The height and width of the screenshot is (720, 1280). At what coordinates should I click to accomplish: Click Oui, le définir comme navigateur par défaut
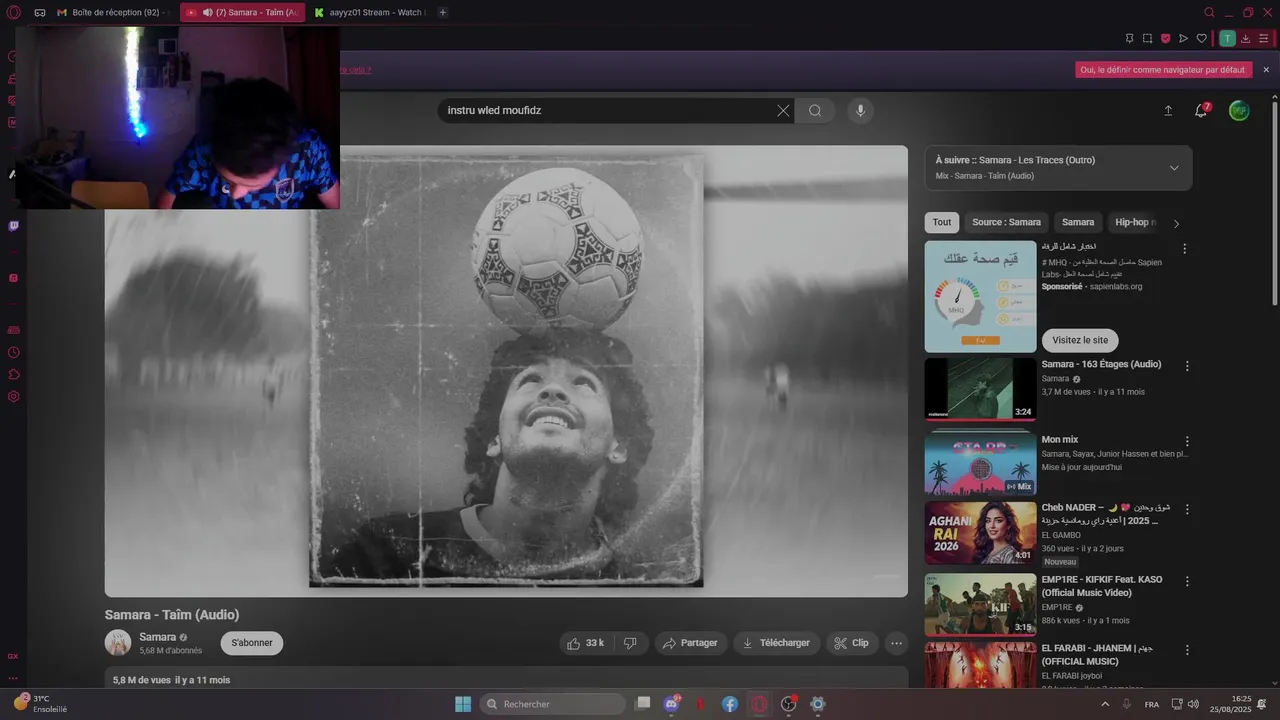1164,70
